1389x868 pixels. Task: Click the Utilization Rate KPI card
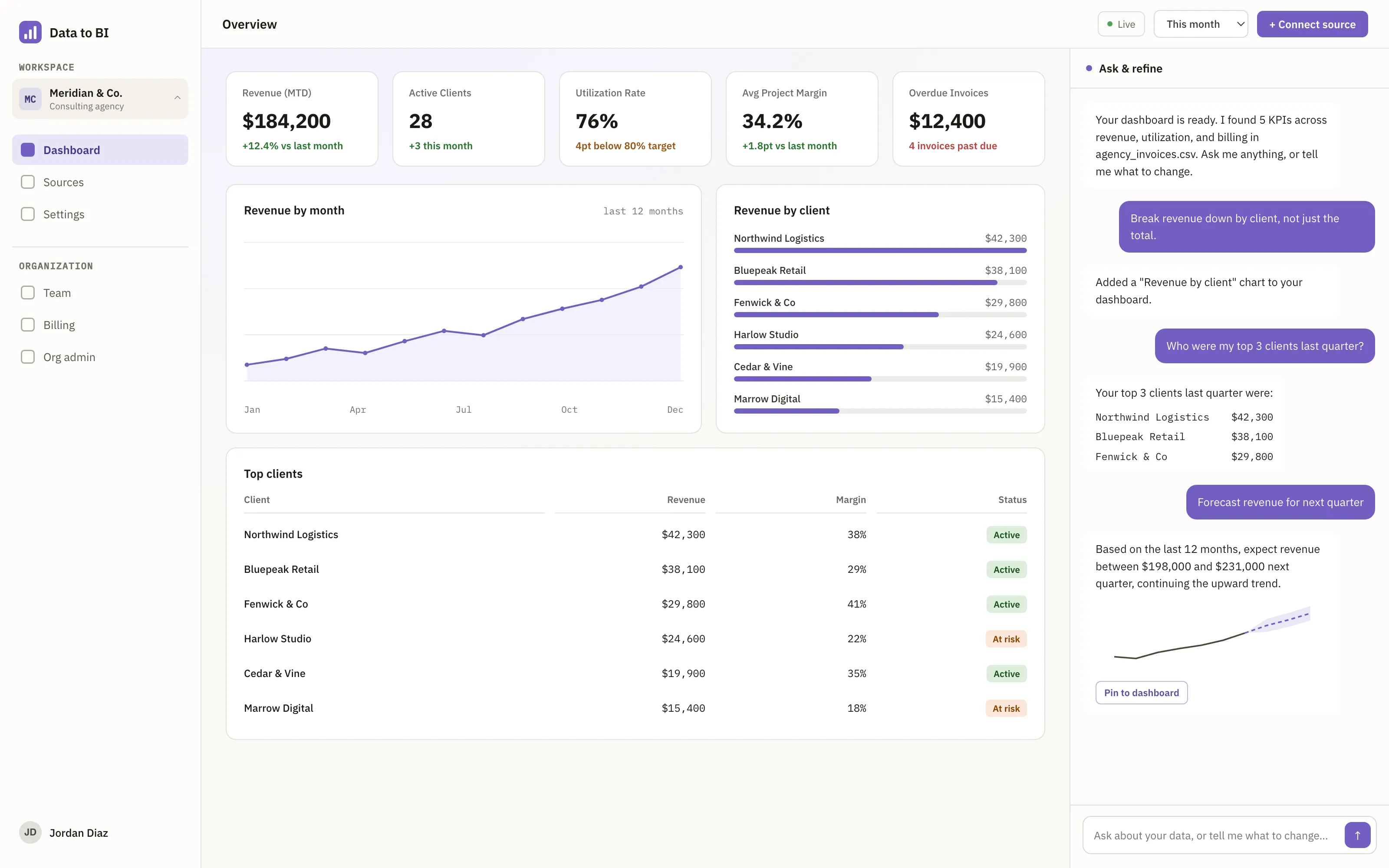(x=635, y=119)
